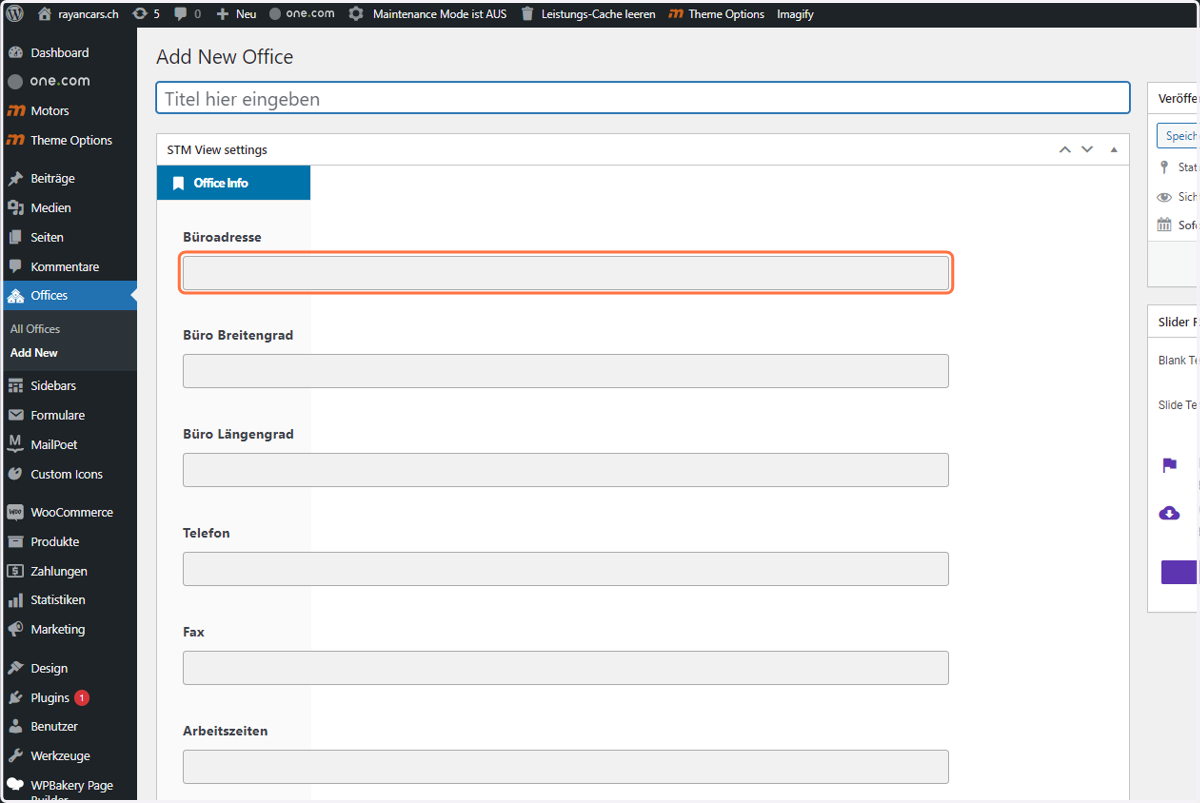Open Theme Options sidebar menu
Image resolution: width=1200 pixels, height=803 pixels.
click(68, 140)
